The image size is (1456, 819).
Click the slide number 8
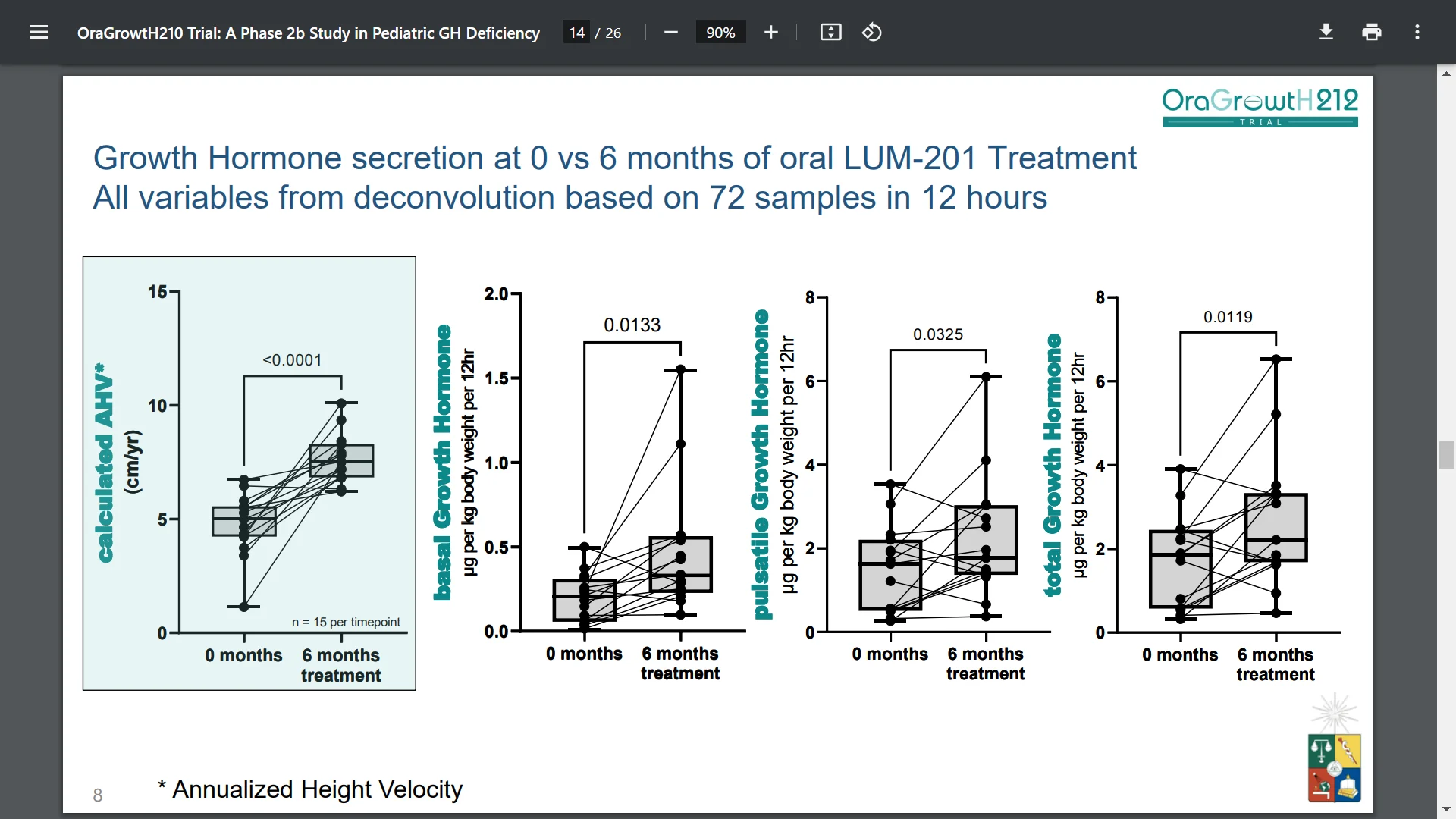98,795
